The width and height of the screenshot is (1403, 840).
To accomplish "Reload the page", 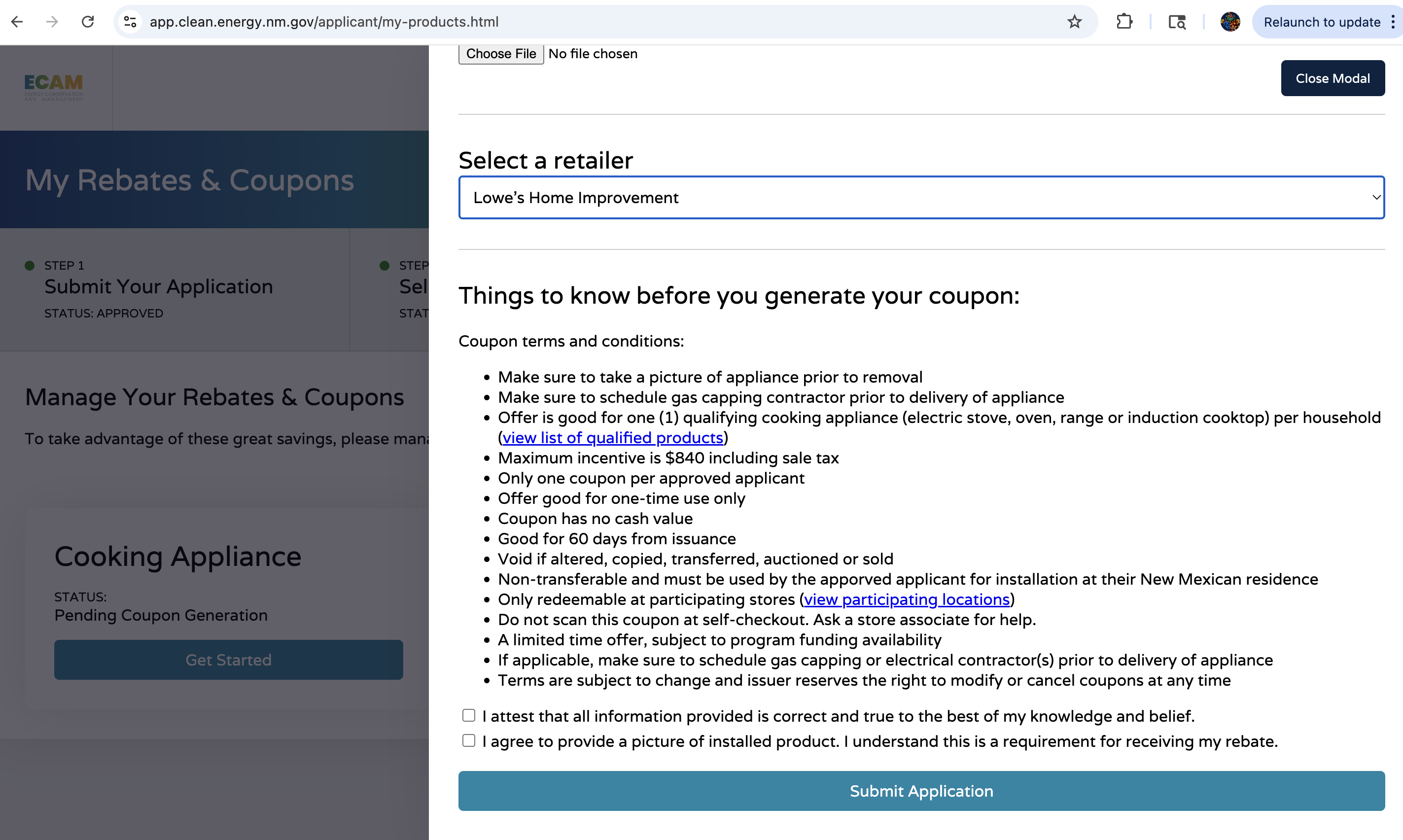I will tap(88, 22).
